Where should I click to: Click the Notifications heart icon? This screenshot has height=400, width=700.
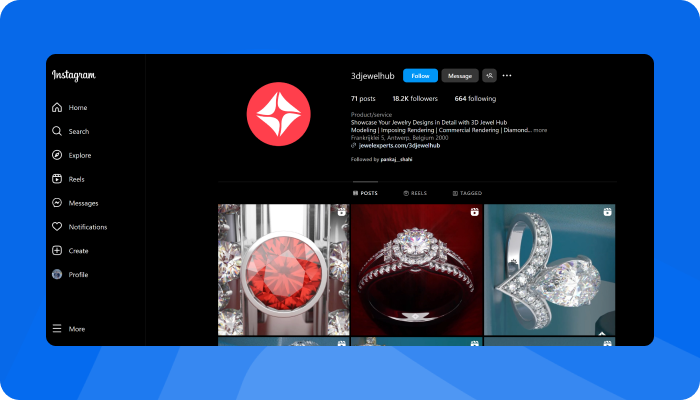click(57, 227)
